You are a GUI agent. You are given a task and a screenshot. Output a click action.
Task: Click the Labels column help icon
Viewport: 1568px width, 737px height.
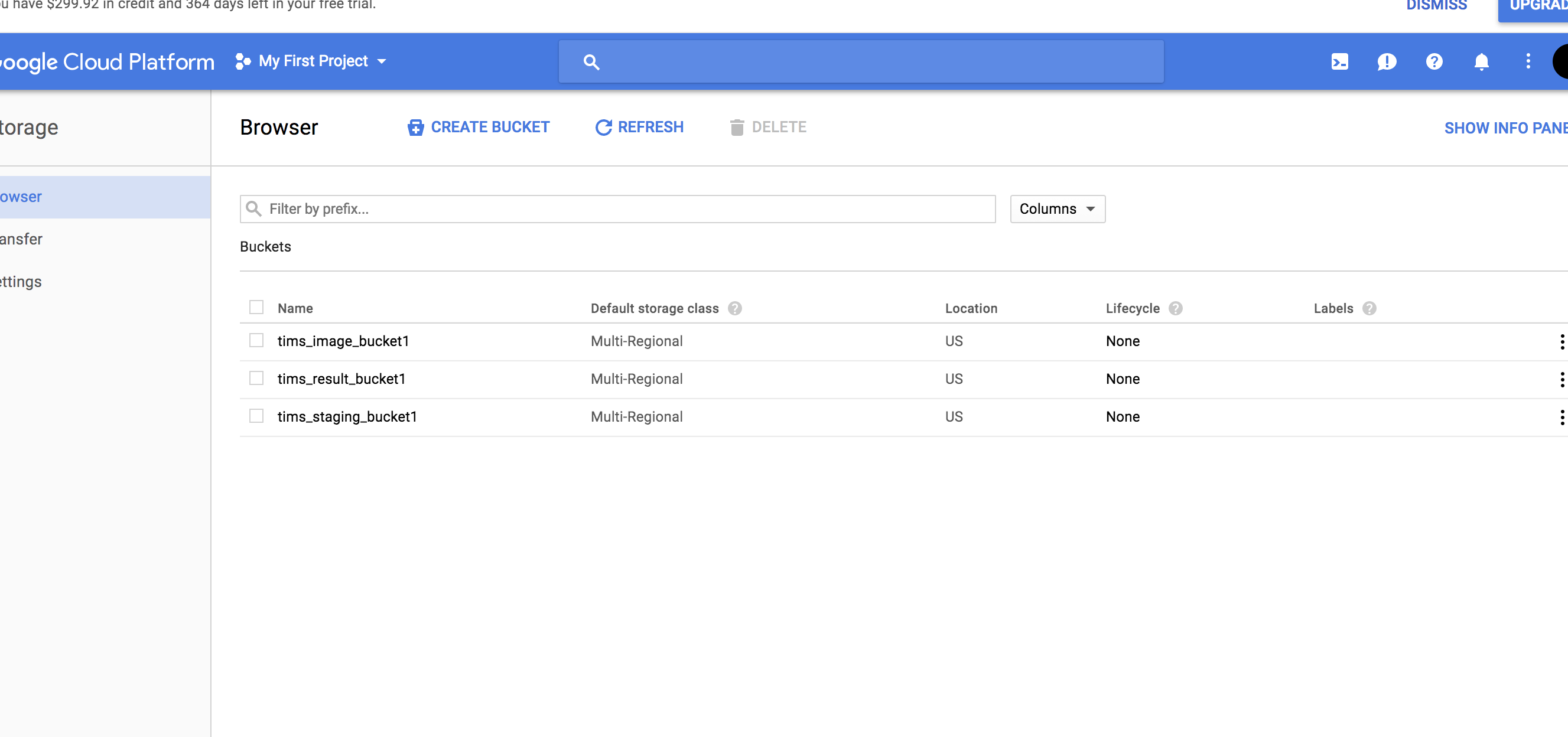tap(1369, 308)
